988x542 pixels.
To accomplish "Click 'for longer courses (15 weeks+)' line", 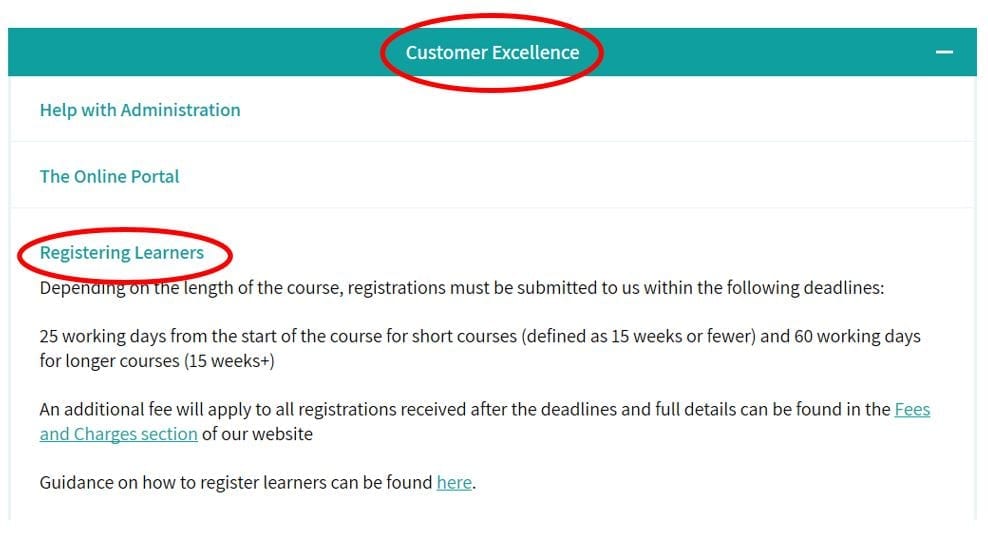I will (157, 361).
